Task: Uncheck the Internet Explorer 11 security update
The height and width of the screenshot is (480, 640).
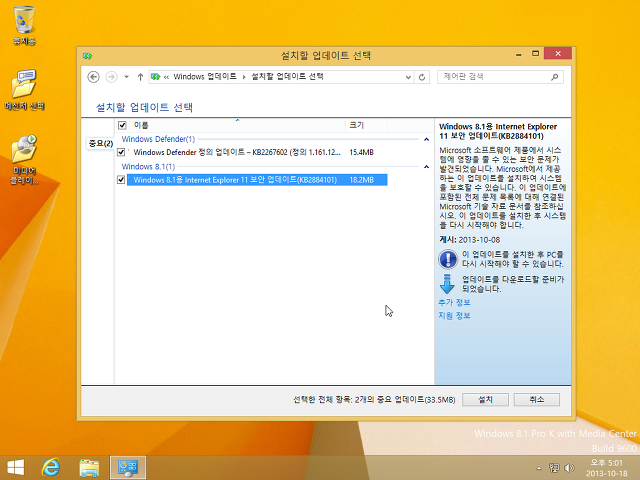Action: (x=121, y=180)
